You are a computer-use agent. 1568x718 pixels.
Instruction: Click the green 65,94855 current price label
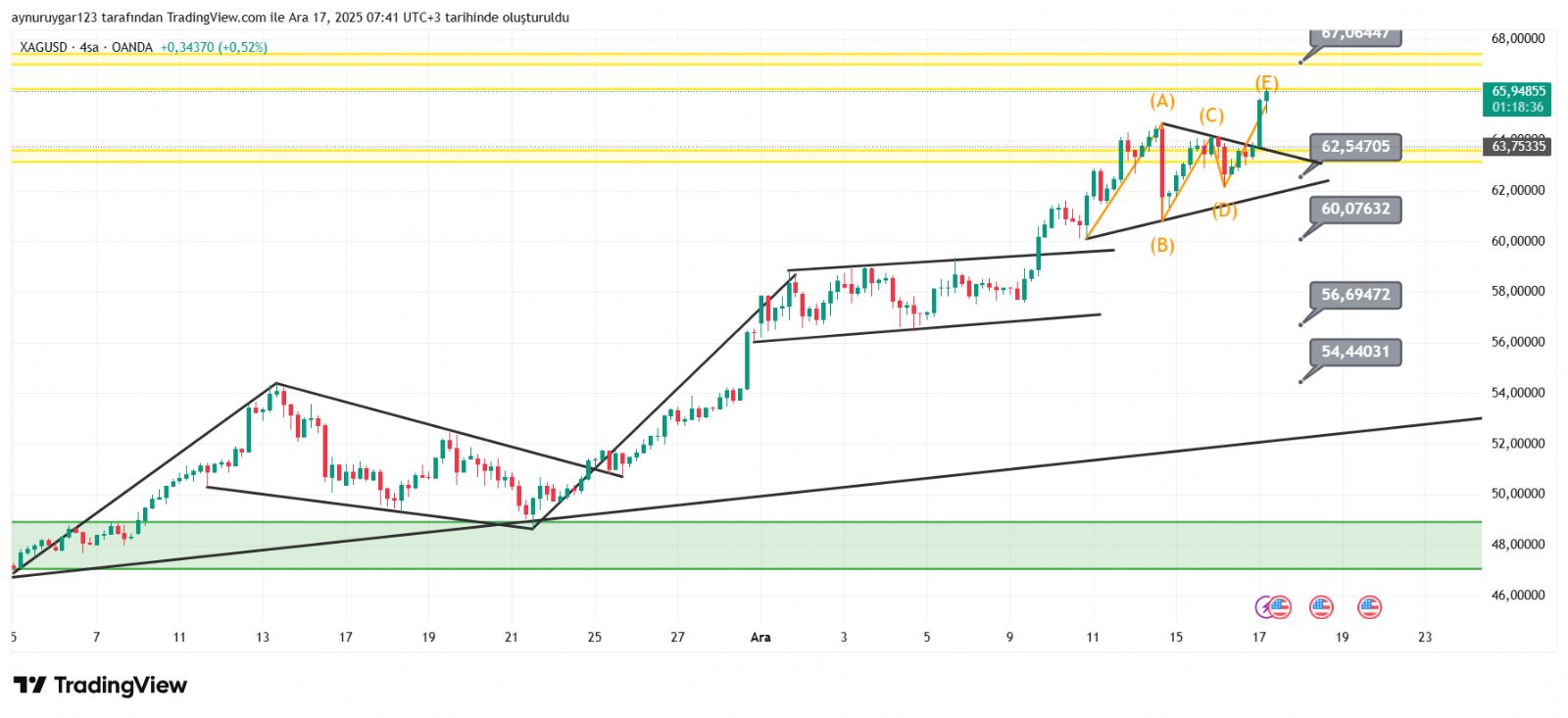(x=1518, y=98)
